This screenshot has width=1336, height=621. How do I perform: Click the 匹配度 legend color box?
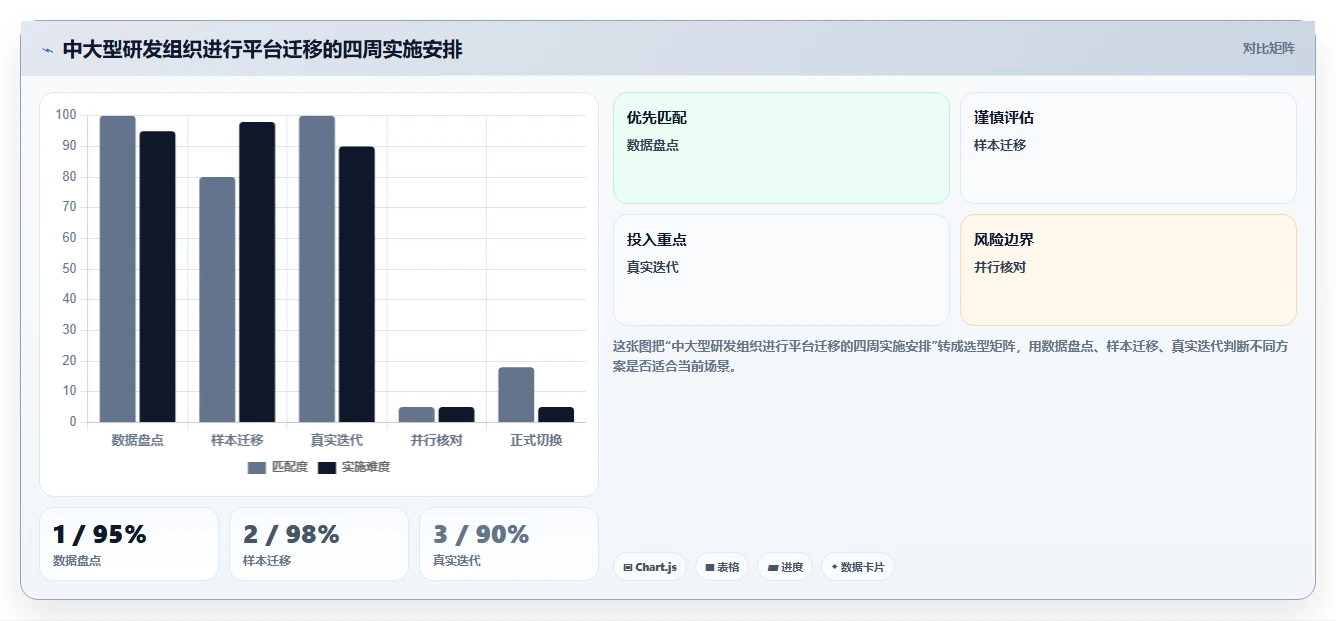[257, 467]
